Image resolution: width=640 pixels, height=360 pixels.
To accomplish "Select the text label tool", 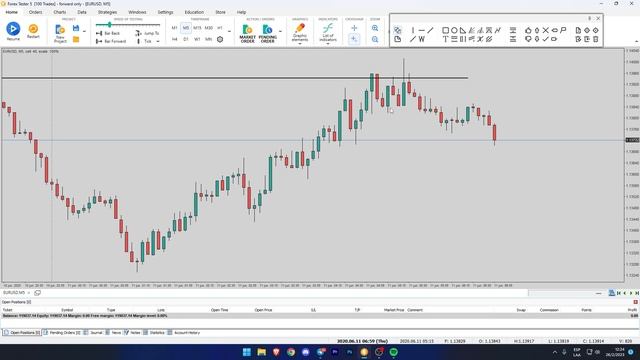I will tap(445, 39).
